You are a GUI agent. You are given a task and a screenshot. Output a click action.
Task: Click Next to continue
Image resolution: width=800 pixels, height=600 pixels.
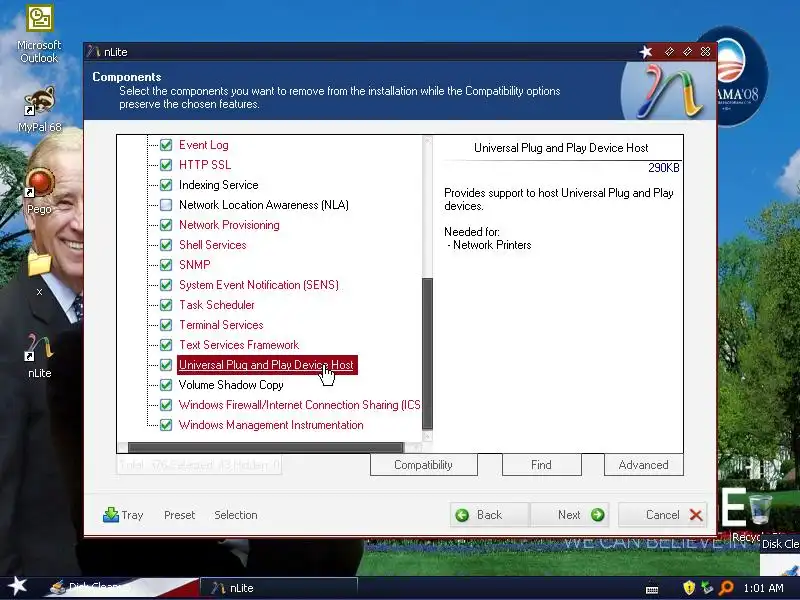[x=570, y=515]
